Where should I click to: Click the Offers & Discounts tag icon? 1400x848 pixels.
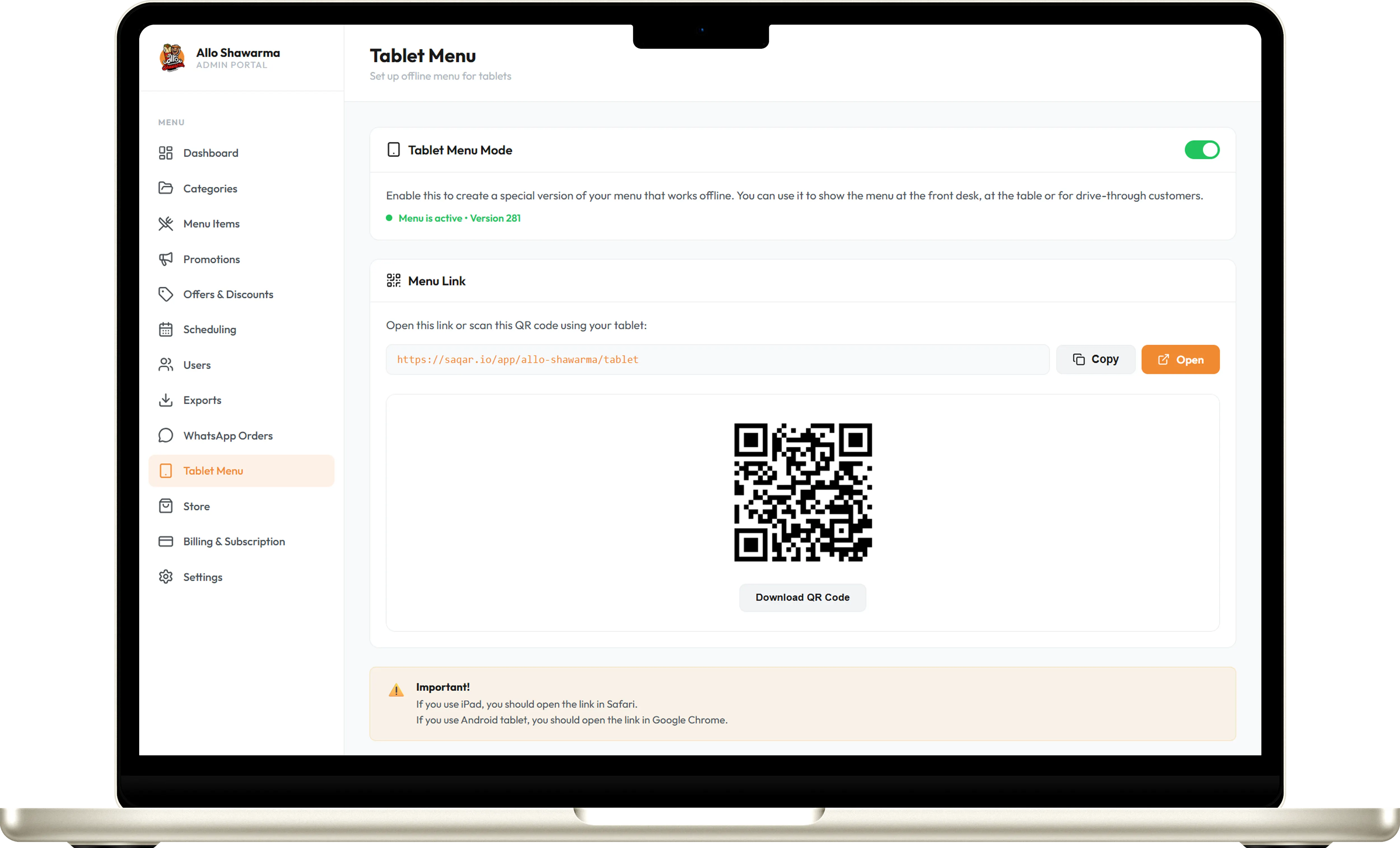165,294
